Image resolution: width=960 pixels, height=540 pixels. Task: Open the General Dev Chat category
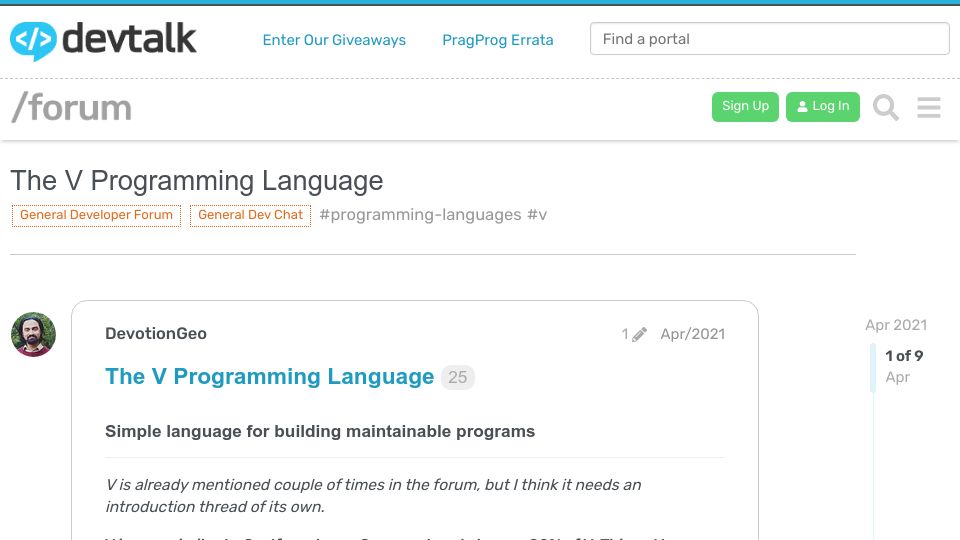point(250,216)
